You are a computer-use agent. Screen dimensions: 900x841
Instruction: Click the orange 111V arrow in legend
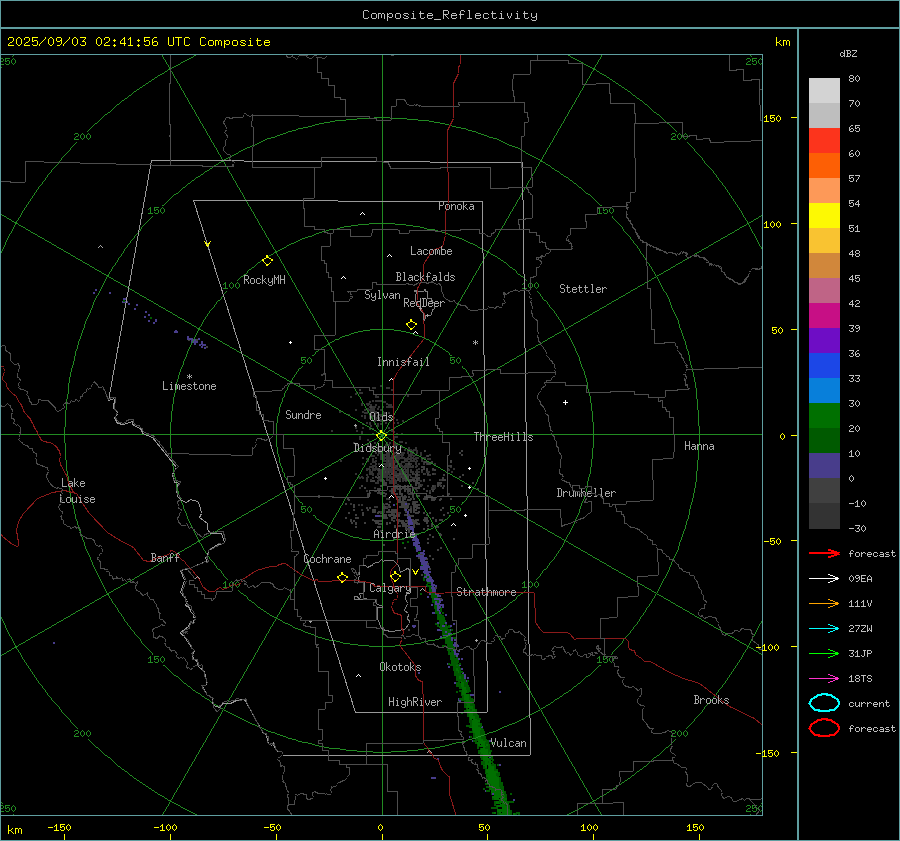pos(824,603)
